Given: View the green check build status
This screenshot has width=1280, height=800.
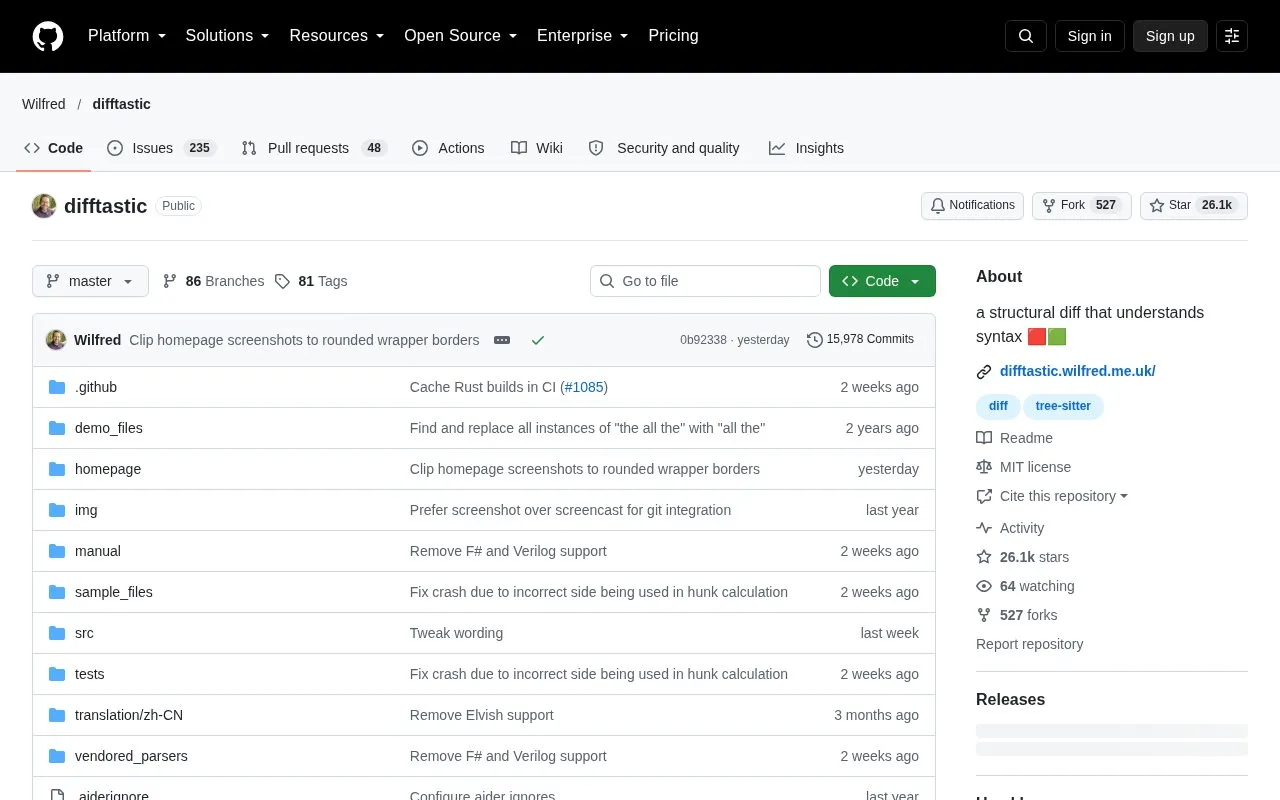Looking at the screenshot, I should click(x=538, y=340).
